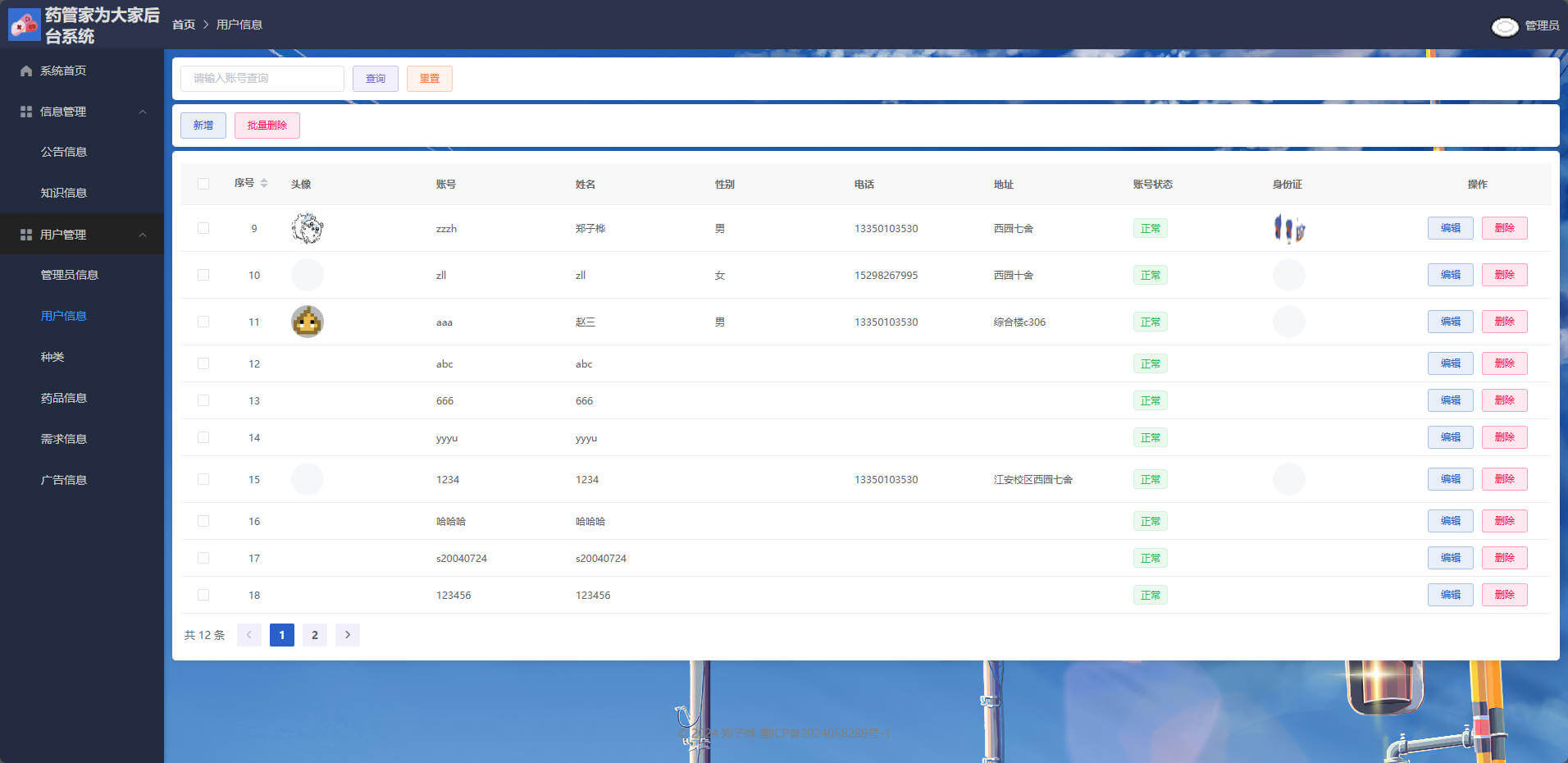Open 公告信息 in the sidebar
Screen dimensions: 1568x763
point(64,152)
